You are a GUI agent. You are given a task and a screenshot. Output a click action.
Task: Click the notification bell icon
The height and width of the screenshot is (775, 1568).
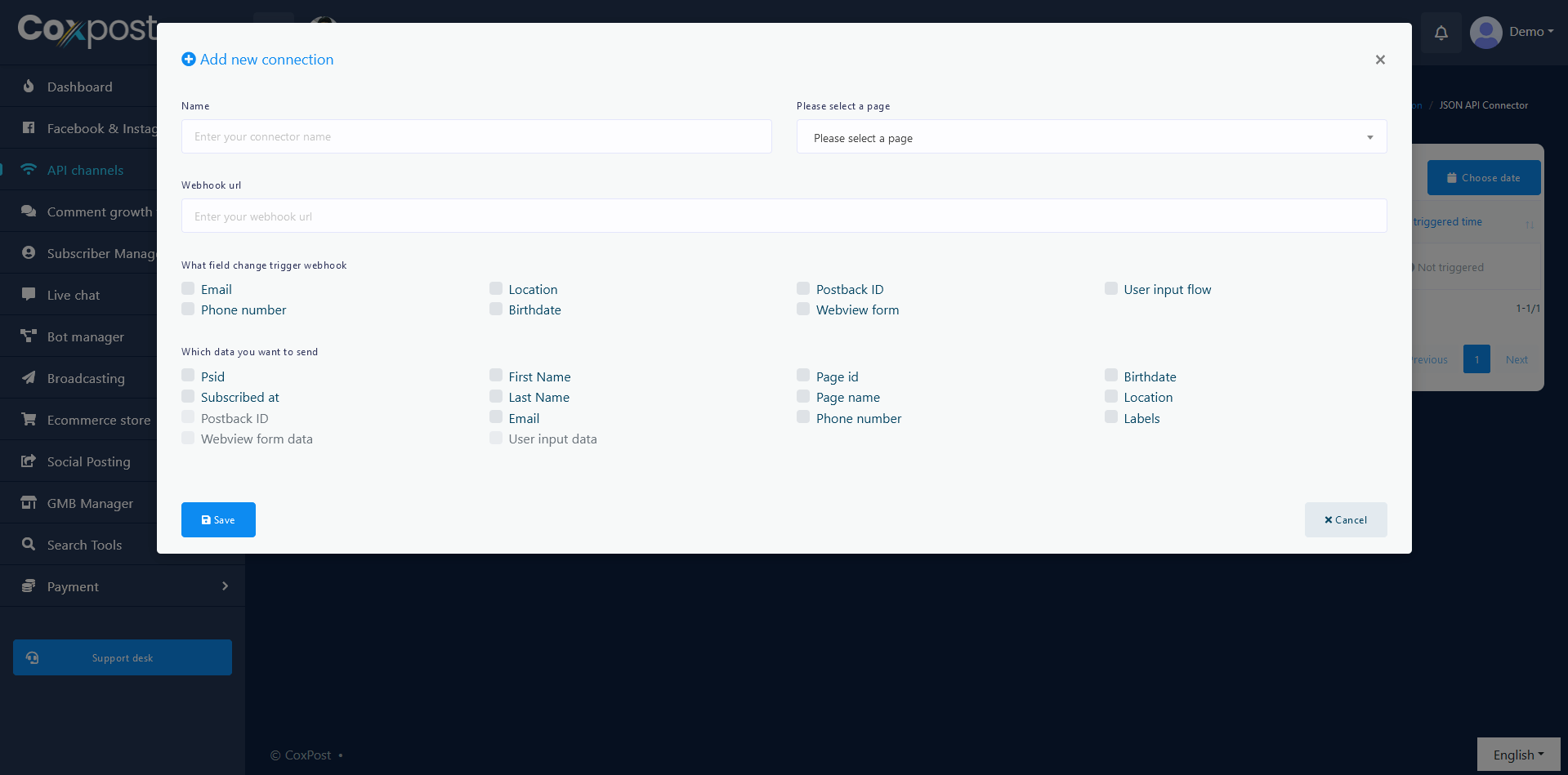1441,33
